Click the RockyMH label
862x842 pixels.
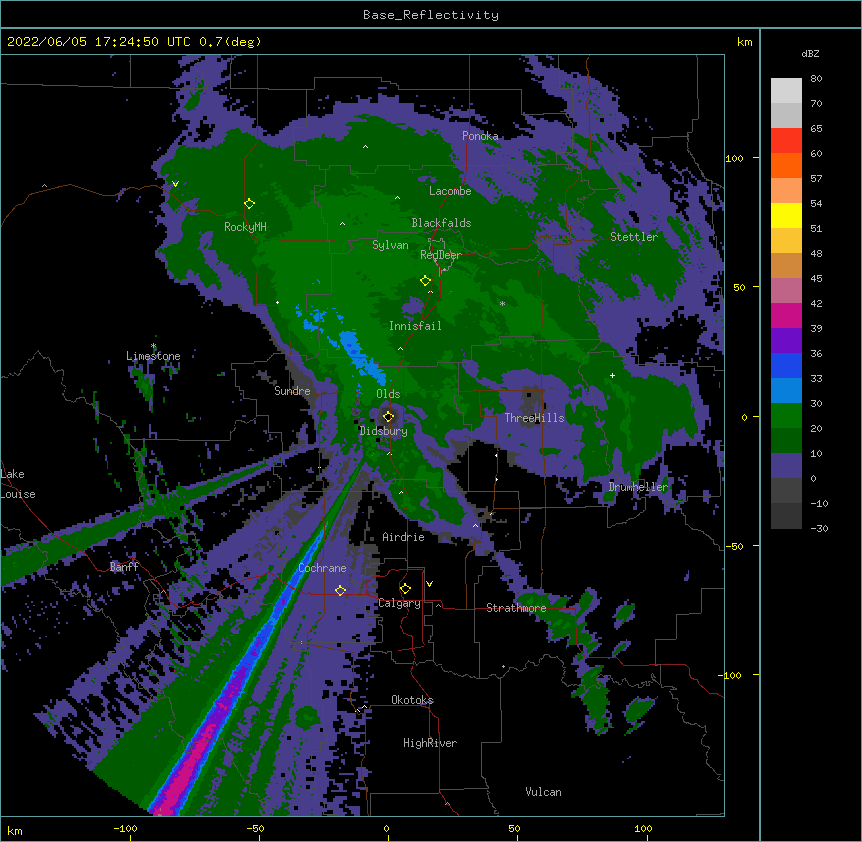click(x=245, y=227)
